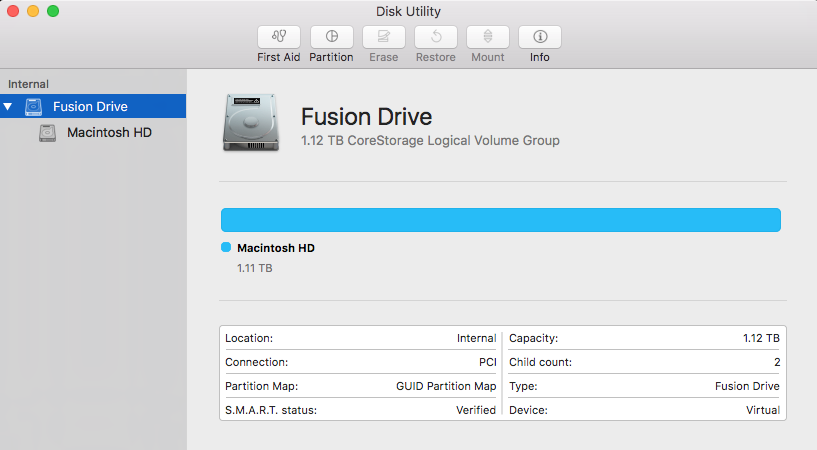Click the Restore toolbar icon
The height and width of the screenshot is (450, 817).
436,36
